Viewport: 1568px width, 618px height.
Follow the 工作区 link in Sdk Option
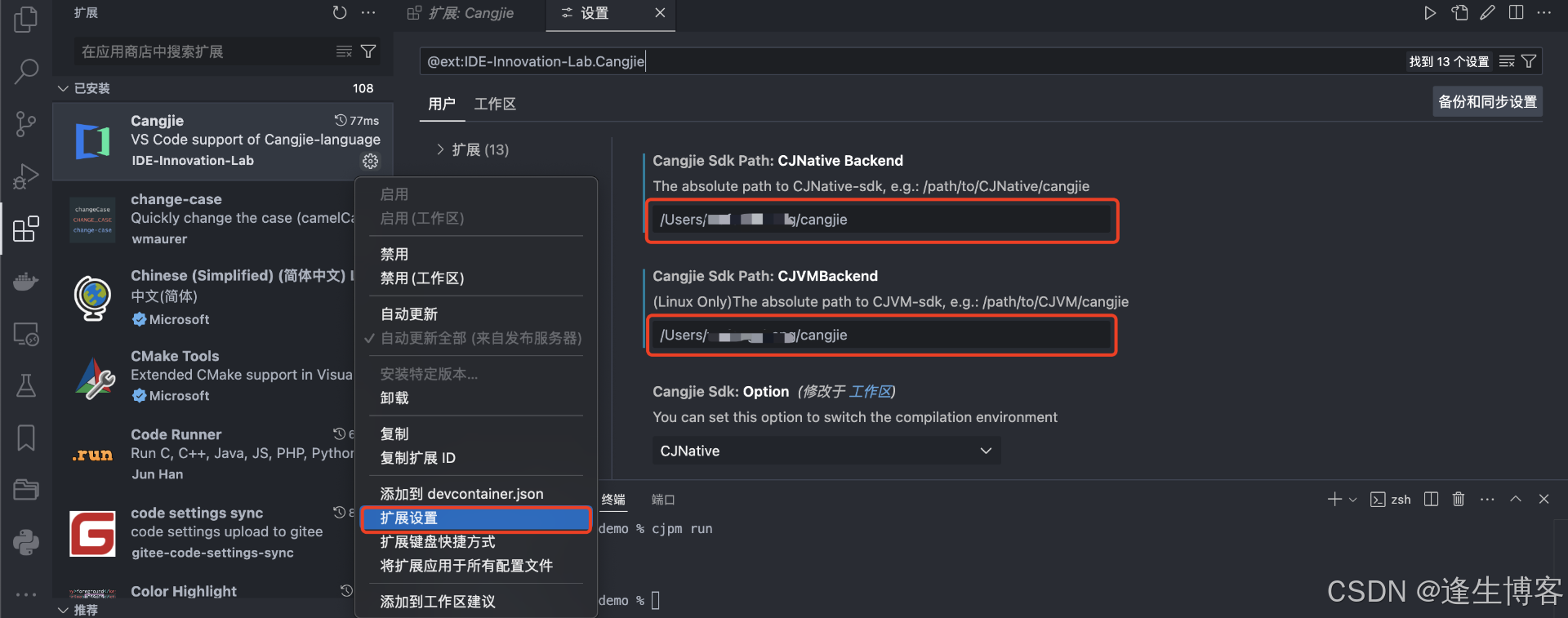pos(870,392)
